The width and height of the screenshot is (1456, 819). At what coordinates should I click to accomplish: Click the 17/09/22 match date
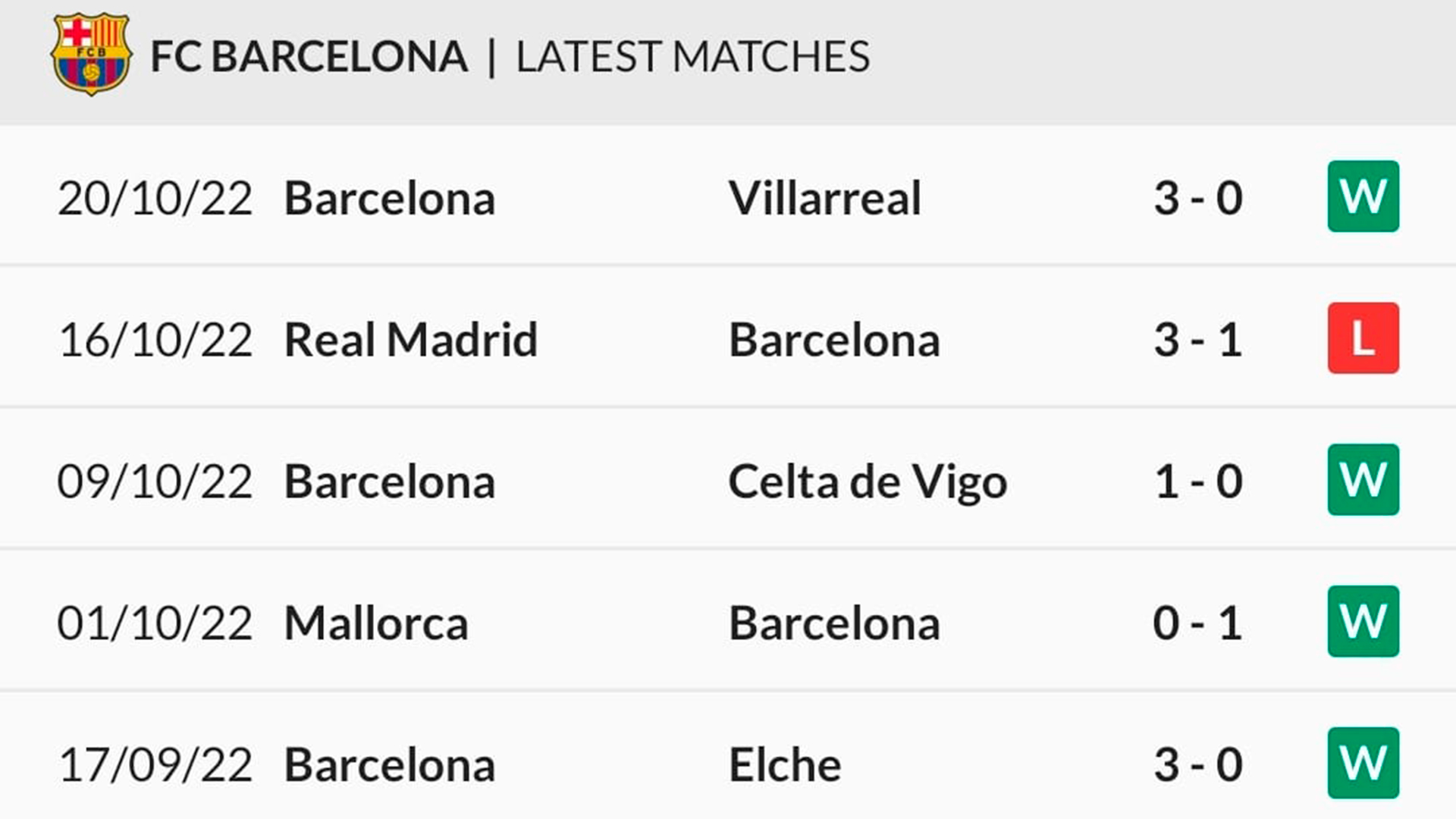point(155,765)
